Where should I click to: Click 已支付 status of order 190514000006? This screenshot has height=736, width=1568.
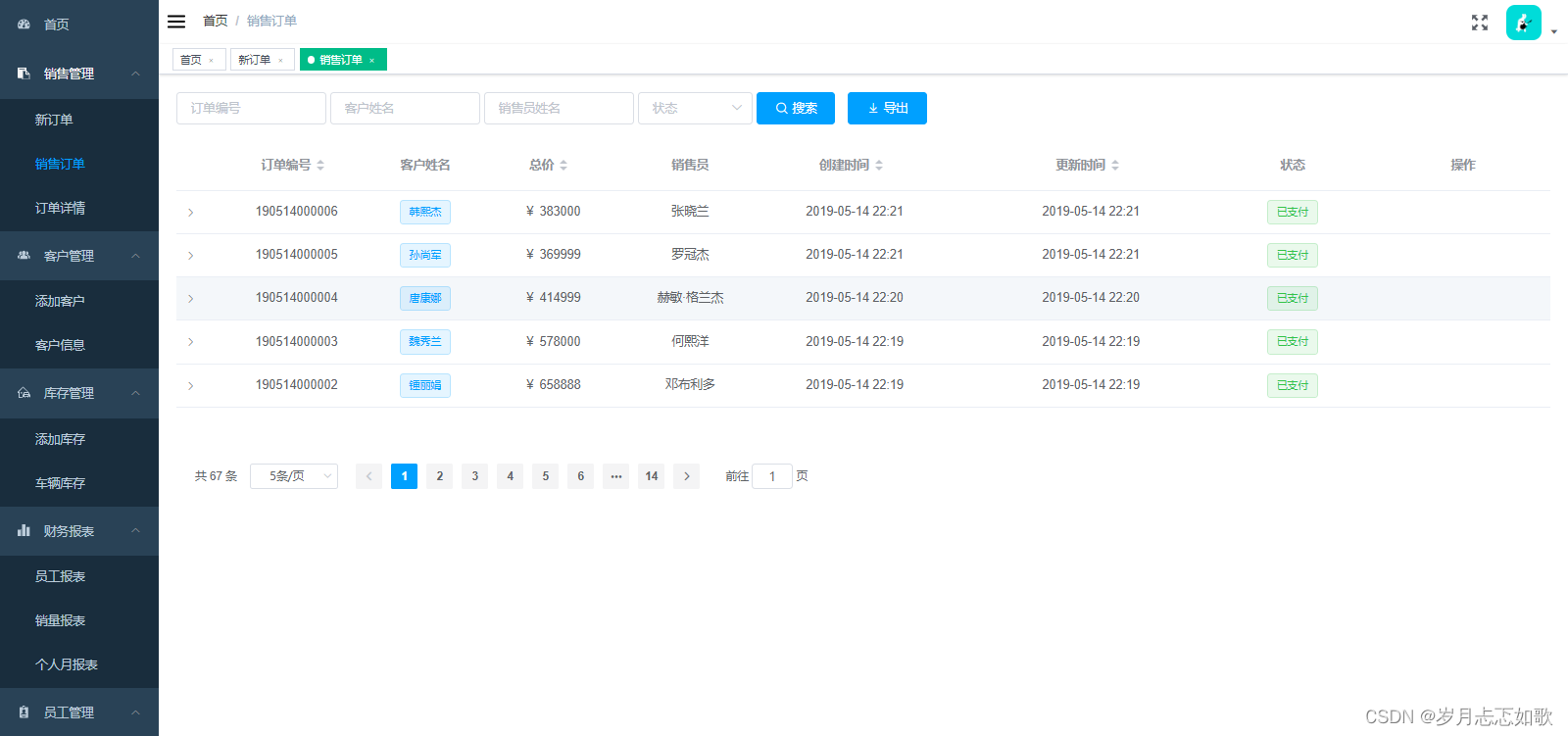pyautogui.click(x=1293, y=212)
